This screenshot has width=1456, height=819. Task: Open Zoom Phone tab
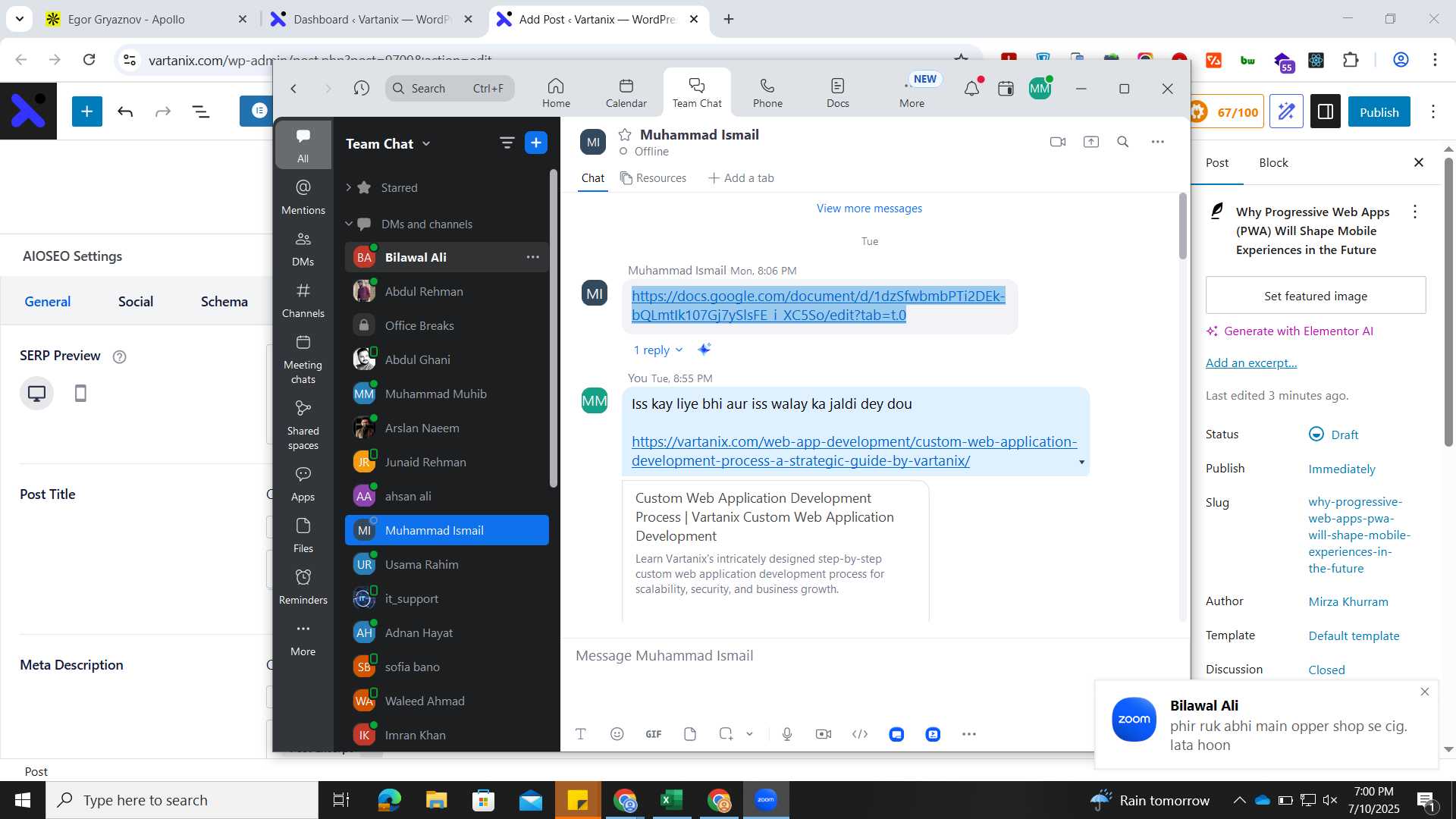point(767,93)
